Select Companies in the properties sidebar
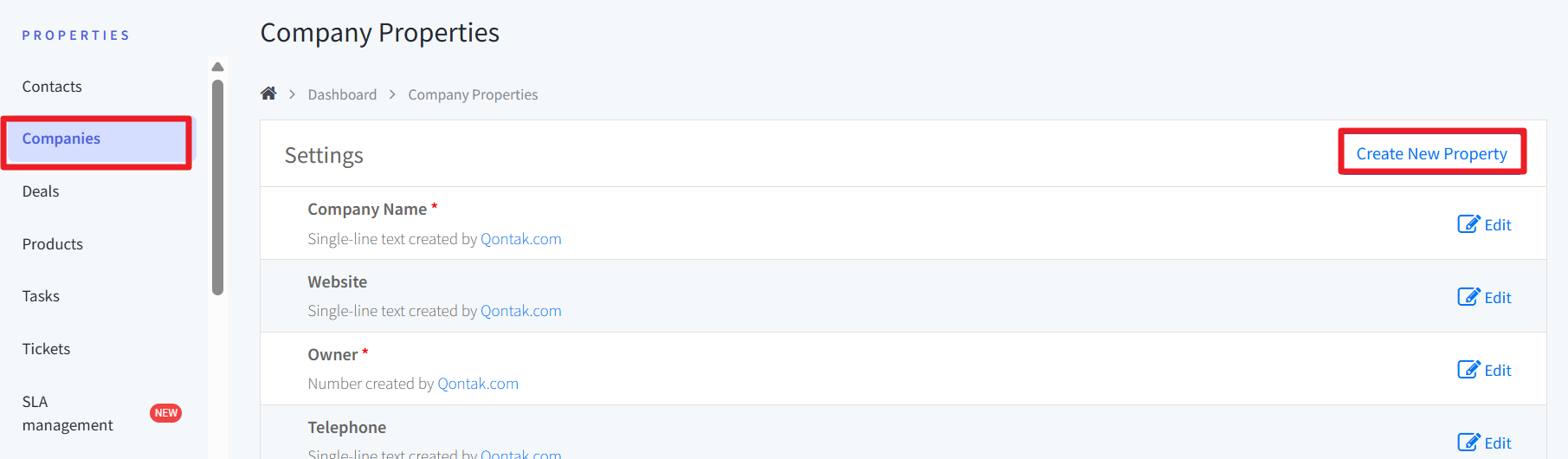Image resolution: width=1568 pixels, height=459 pixels. tap(61, 139)
